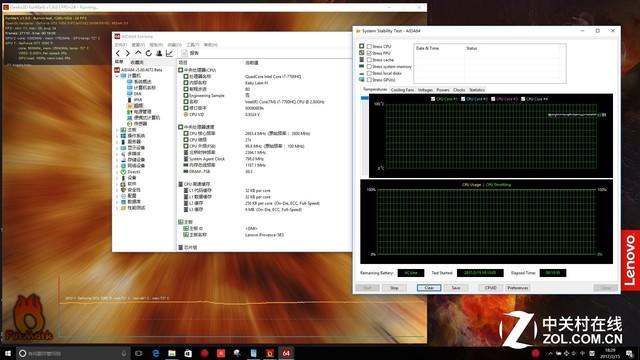Open CPUID from Stability Test

pyautogui.click(x=490, y=288)
